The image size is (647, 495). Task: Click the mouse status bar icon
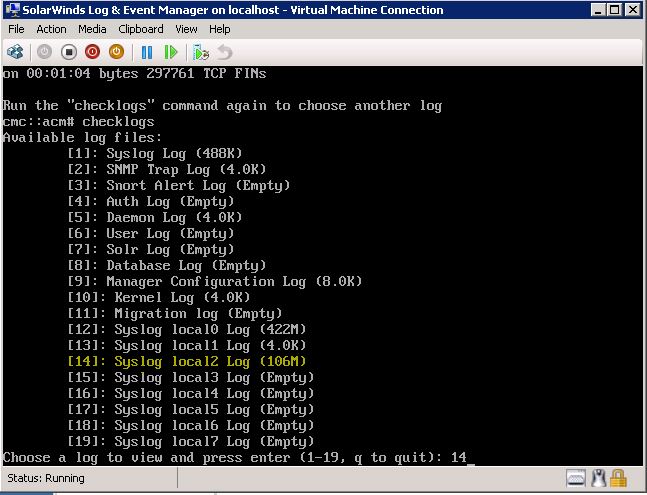598,478
